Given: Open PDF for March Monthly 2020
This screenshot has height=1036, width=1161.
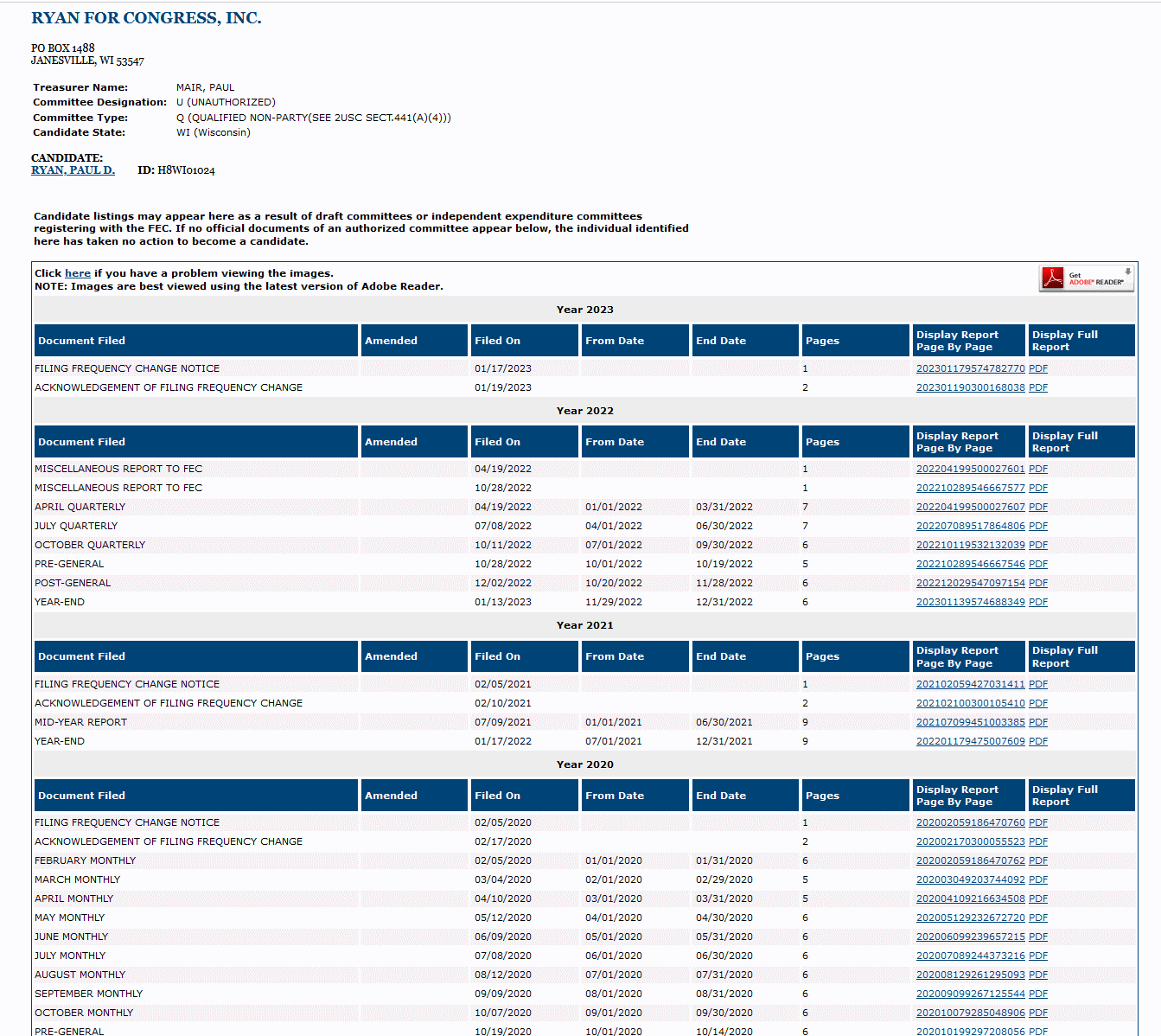Looking at the screenshot, I should tap(1038, 879).
